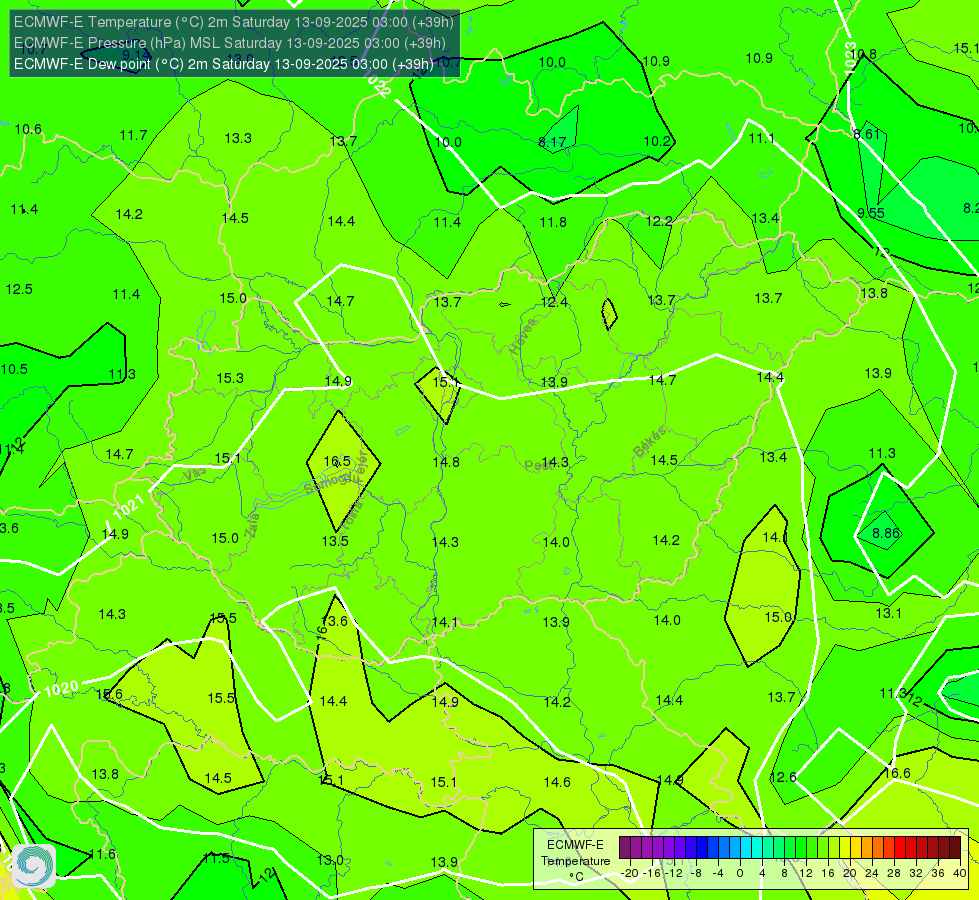This screenshot has height=900, width=979.
Task: Click the Békés county label
Action: (x=650, y=442)
